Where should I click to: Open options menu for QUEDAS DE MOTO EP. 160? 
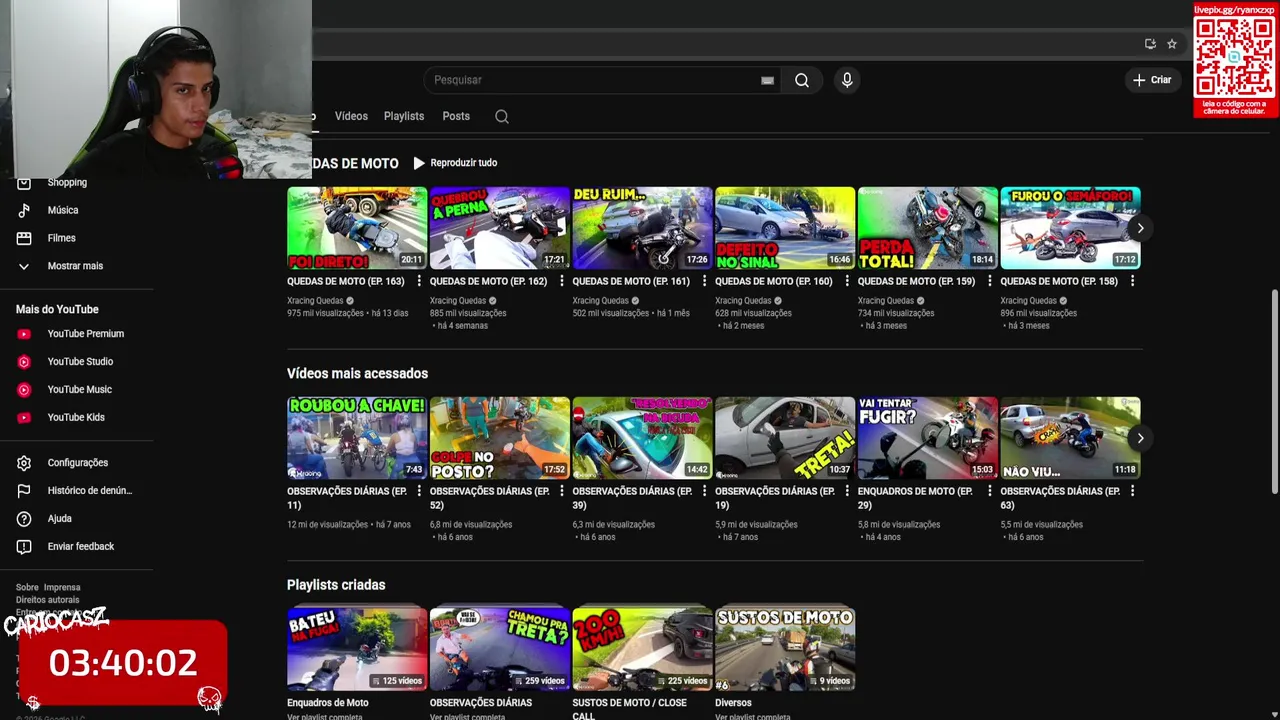pos(847,281)
